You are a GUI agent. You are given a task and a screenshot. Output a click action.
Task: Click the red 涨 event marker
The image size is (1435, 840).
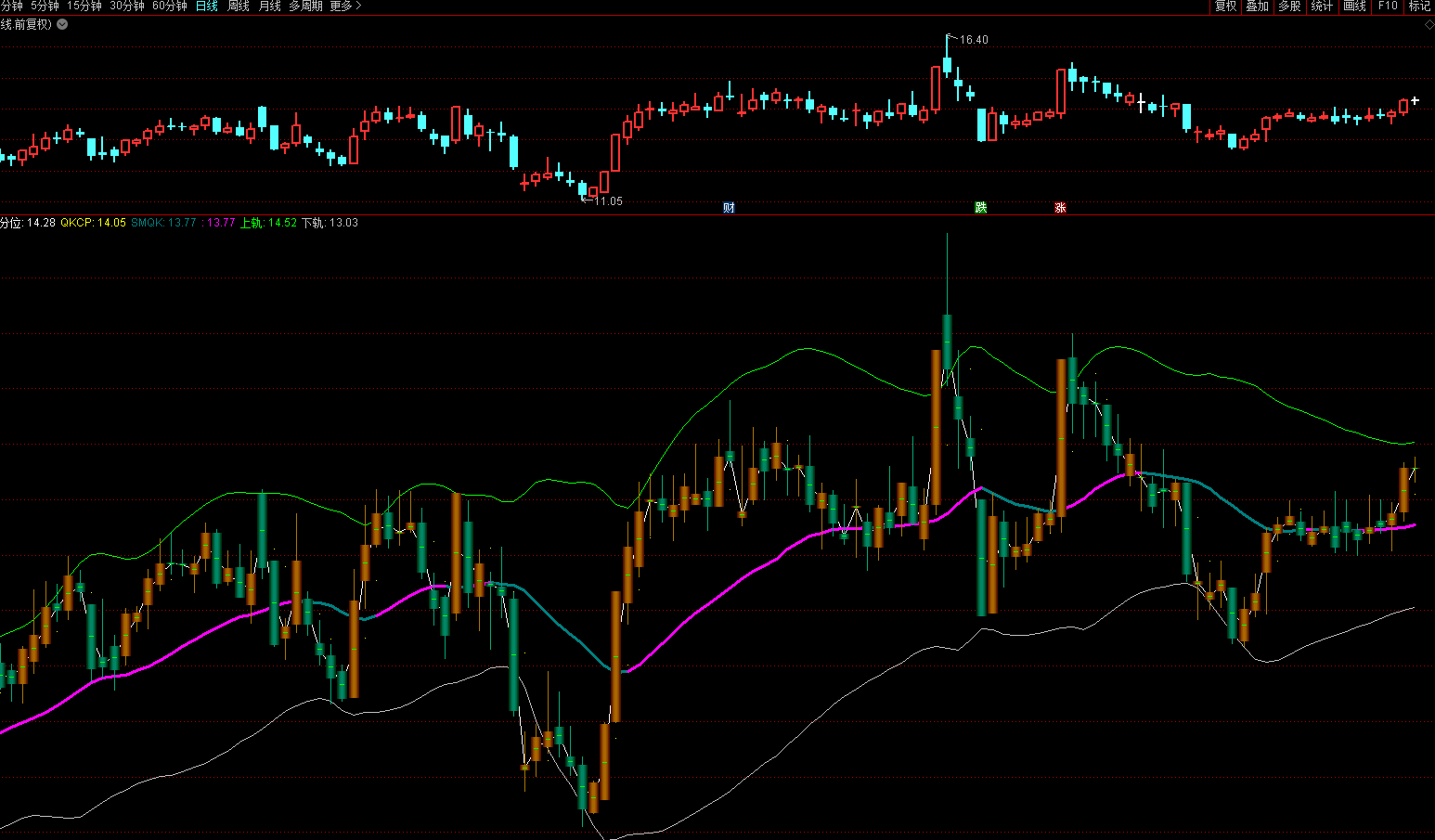tap(1060, 208)
